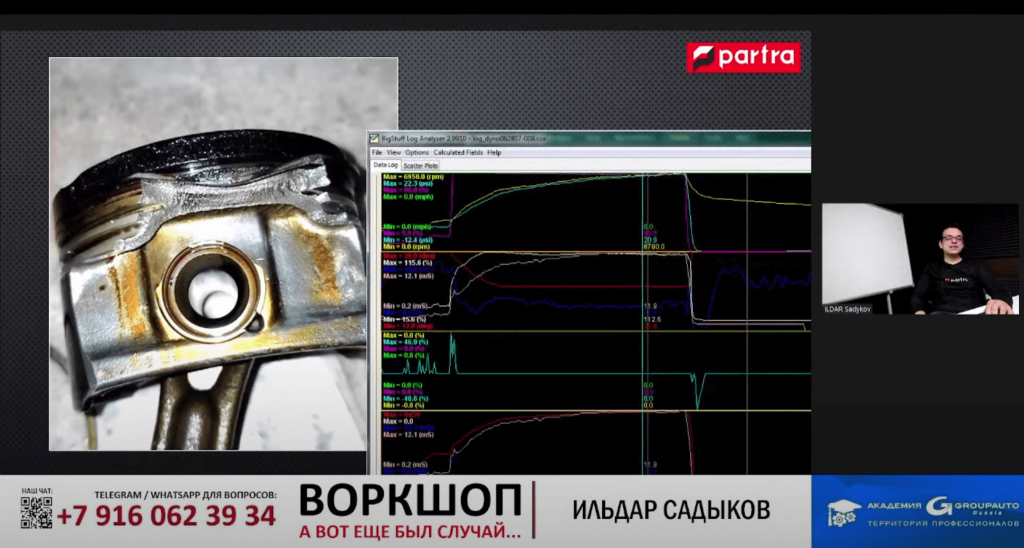Image resolution: width=1024 pixels, height=548 pixels.
Task: Switch to the Data Log tab
Action: click(386, 164)
